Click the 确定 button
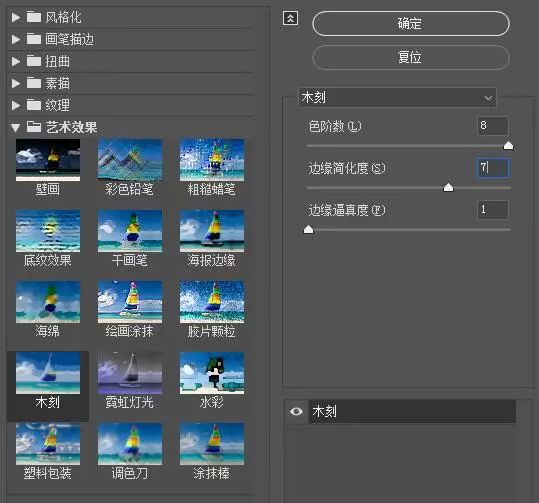The image size is (539, 503). [x=411, y=23]
